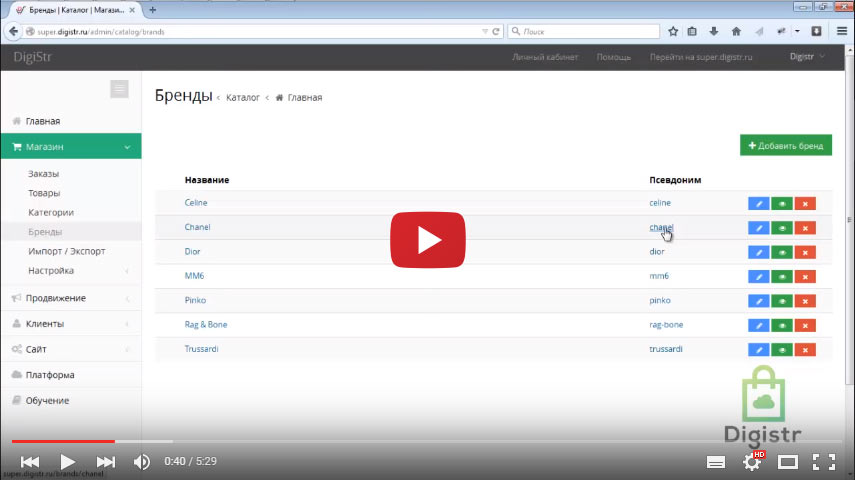Edit the Trussardi brand with pencil icon
Screen dimensions: 855x480
[x=758, y=350]
